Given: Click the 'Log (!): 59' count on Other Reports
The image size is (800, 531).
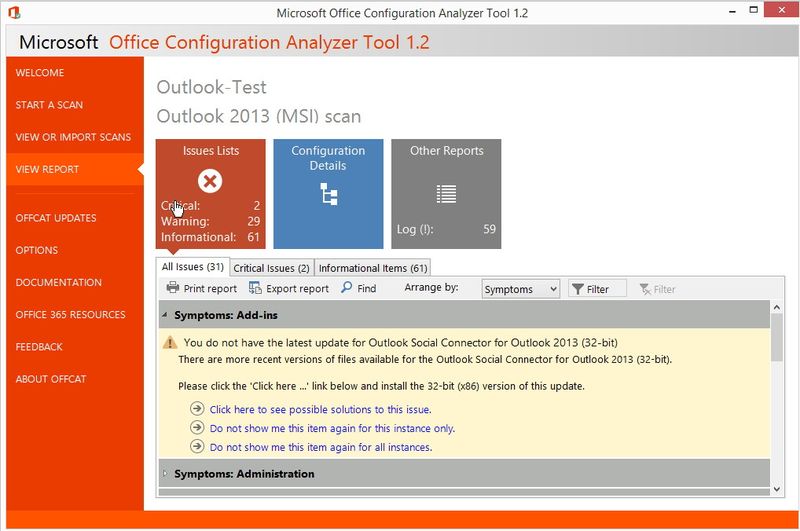Looking at the screenshot, I should click(x=446, y=230).
